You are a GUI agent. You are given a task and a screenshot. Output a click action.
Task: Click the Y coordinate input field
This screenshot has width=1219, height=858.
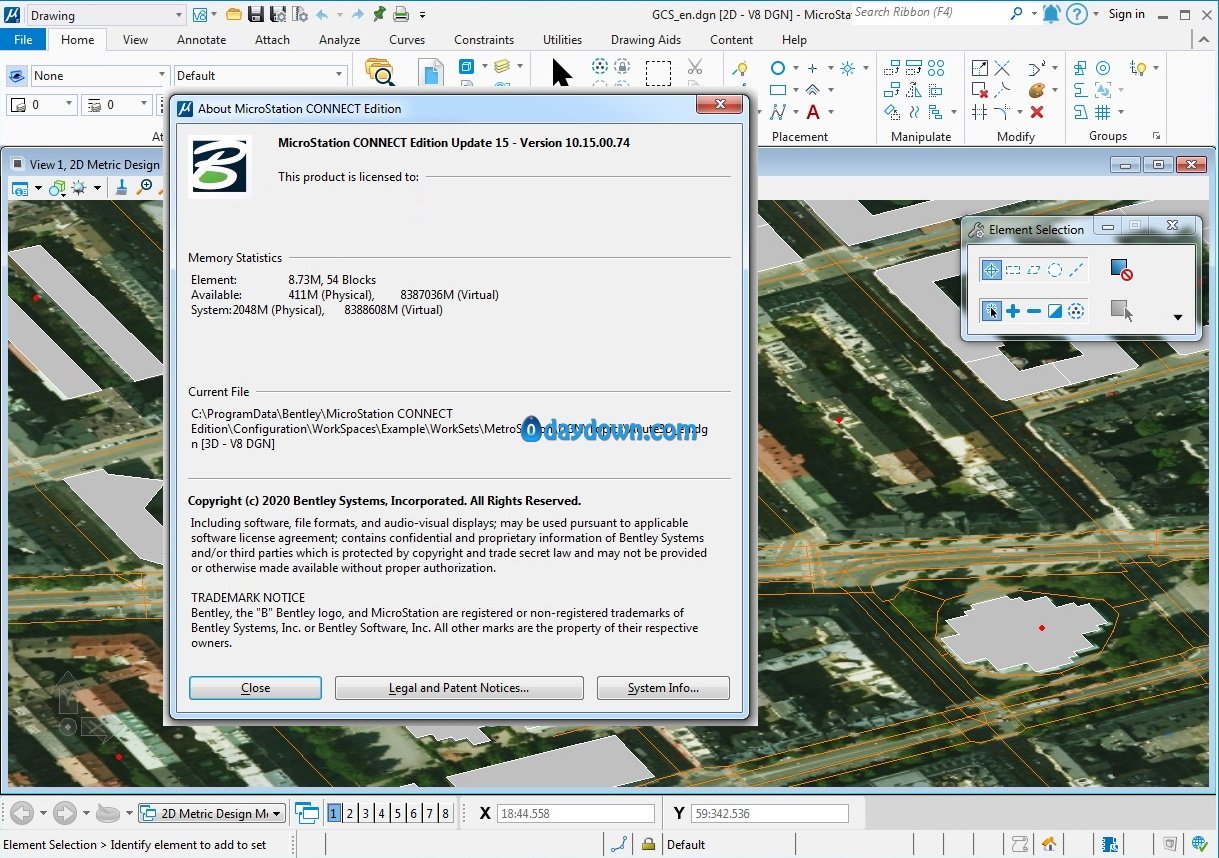(770, 813)
